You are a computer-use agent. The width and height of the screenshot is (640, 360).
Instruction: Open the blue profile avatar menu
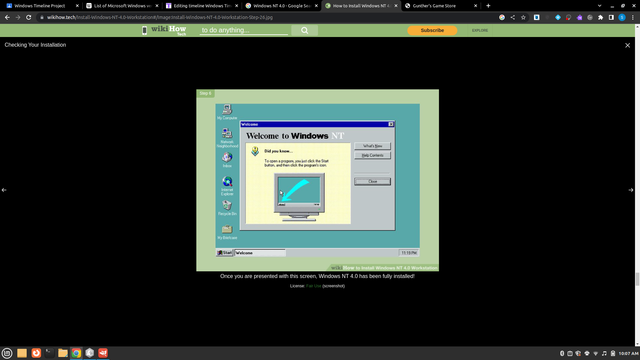point(622,18)
